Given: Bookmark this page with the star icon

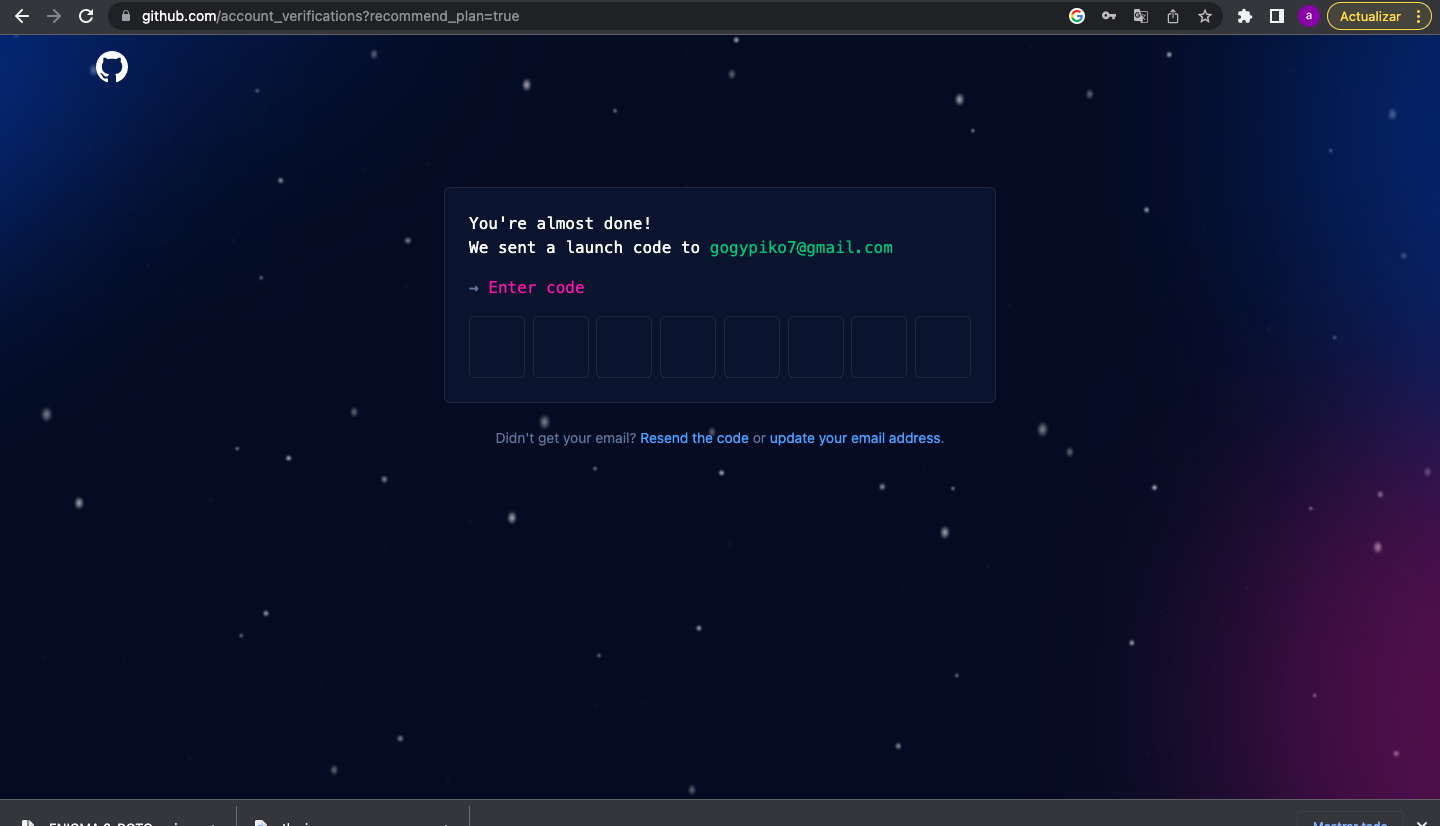Looking at the screenshot, I should point(1205,16).
